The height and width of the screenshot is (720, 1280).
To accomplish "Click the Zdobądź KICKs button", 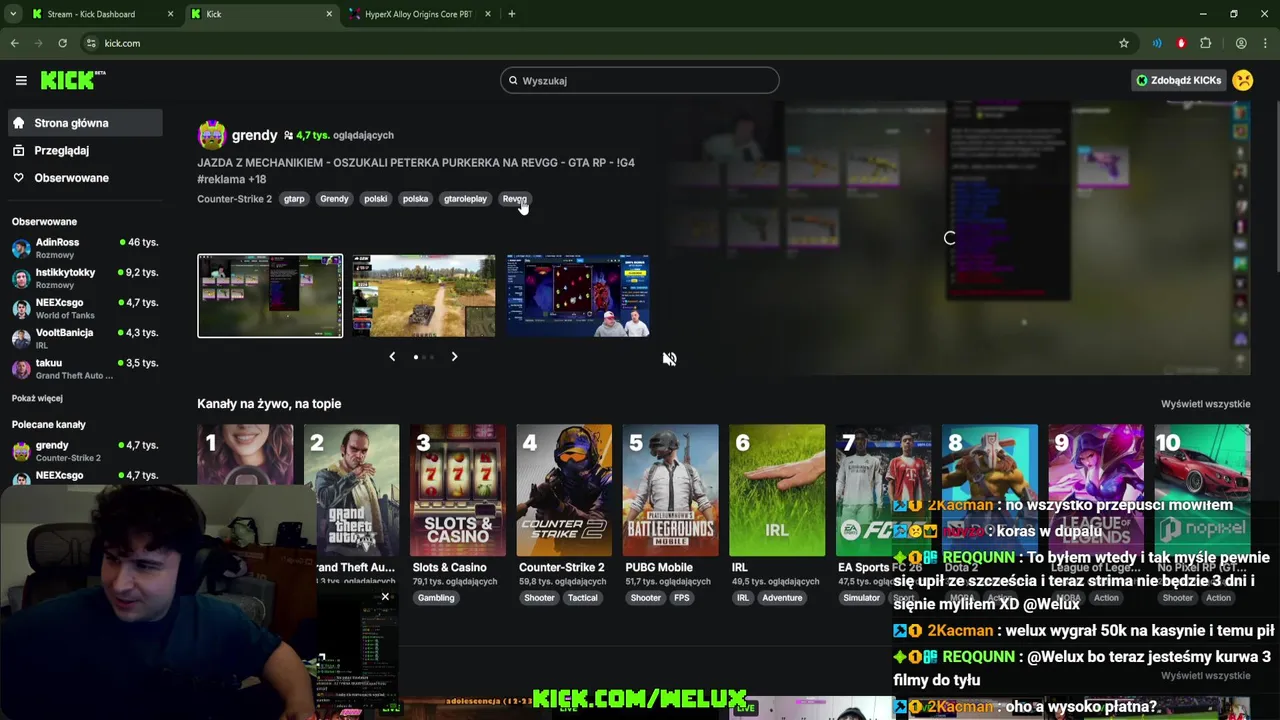I will click(x=1179, y=80).
